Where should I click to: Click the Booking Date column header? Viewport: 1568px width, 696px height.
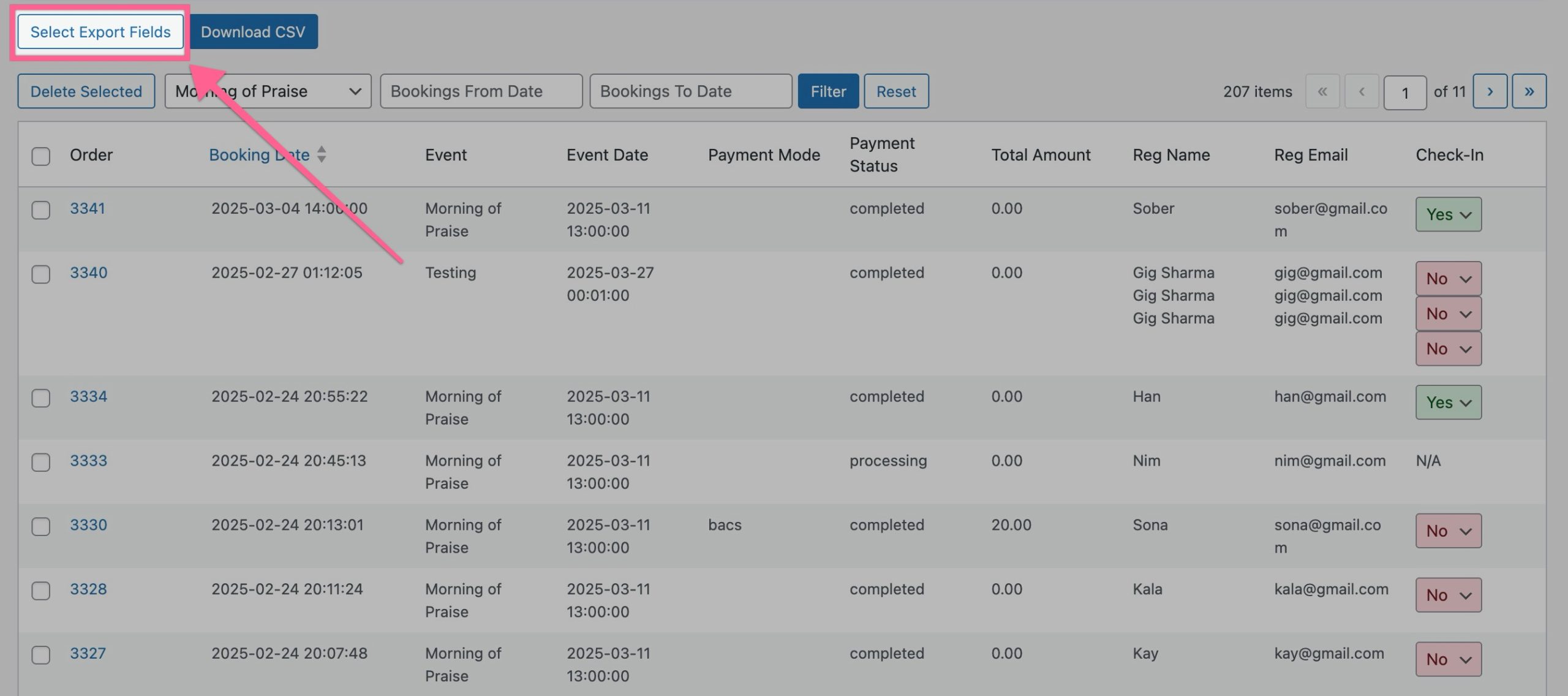coord(259,155)
